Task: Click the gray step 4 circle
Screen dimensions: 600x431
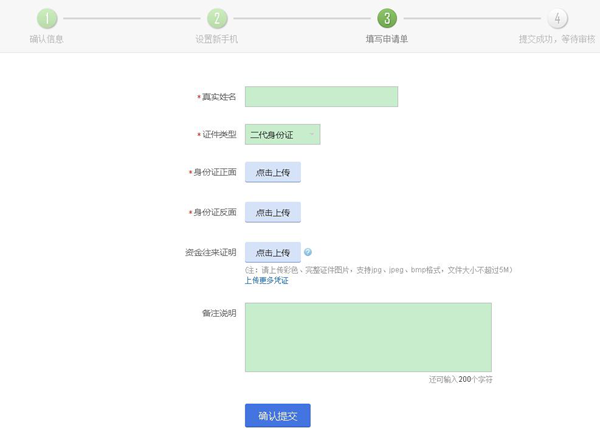Action: (x=558, y=19)
